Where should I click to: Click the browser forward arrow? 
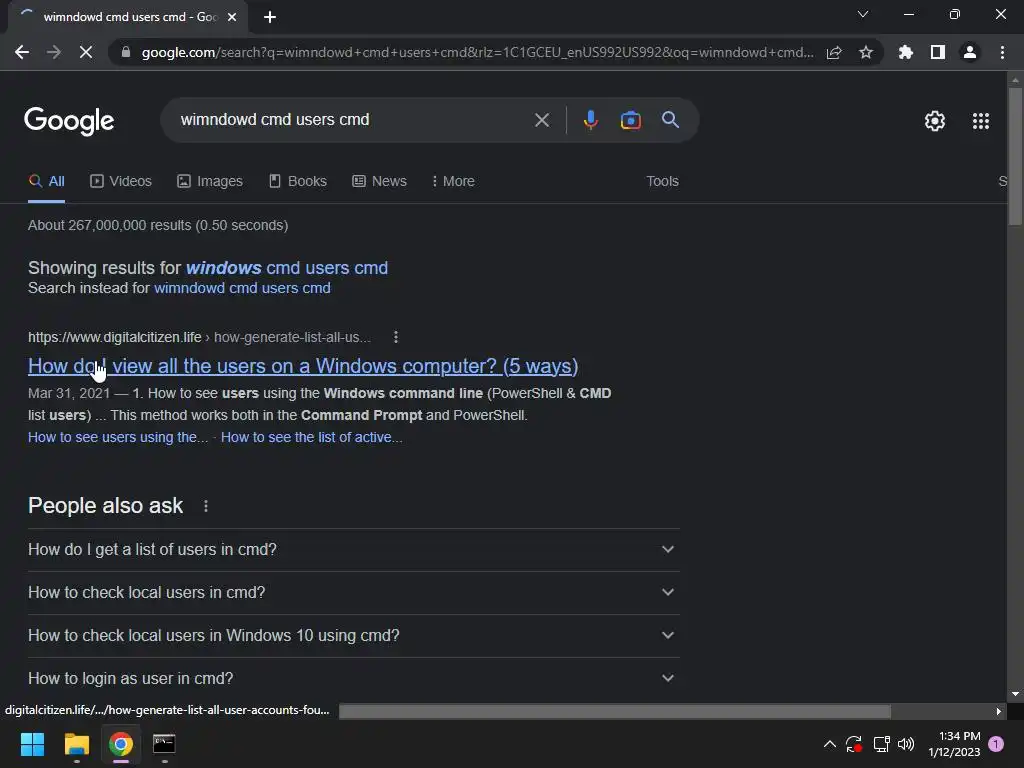(54, 52)
